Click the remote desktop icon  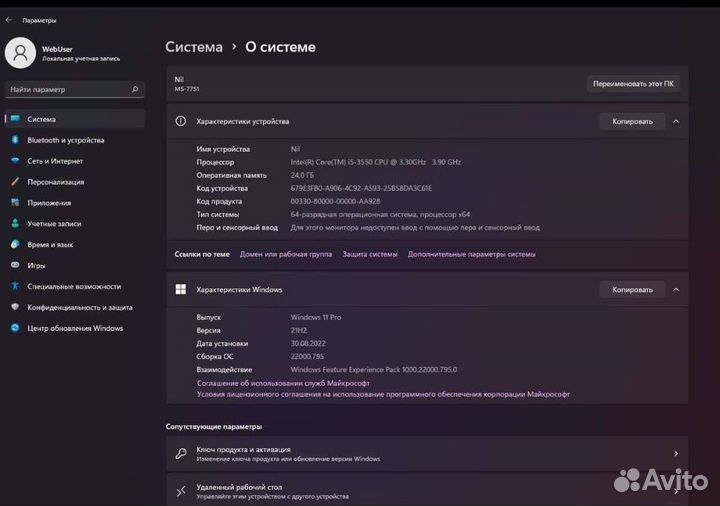click(x=181, y=491)
